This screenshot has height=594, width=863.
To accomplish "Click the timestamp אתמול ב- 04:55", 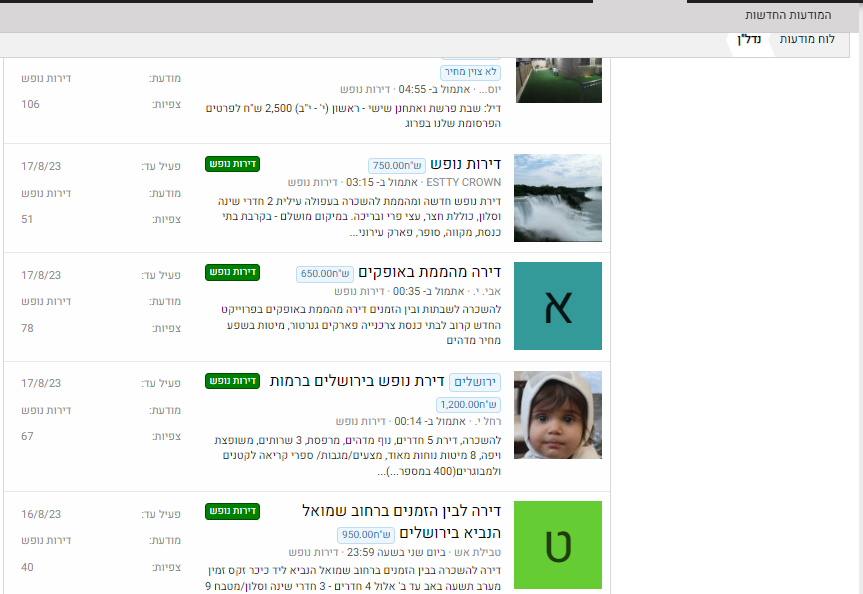I will click(x=434, y=89).
